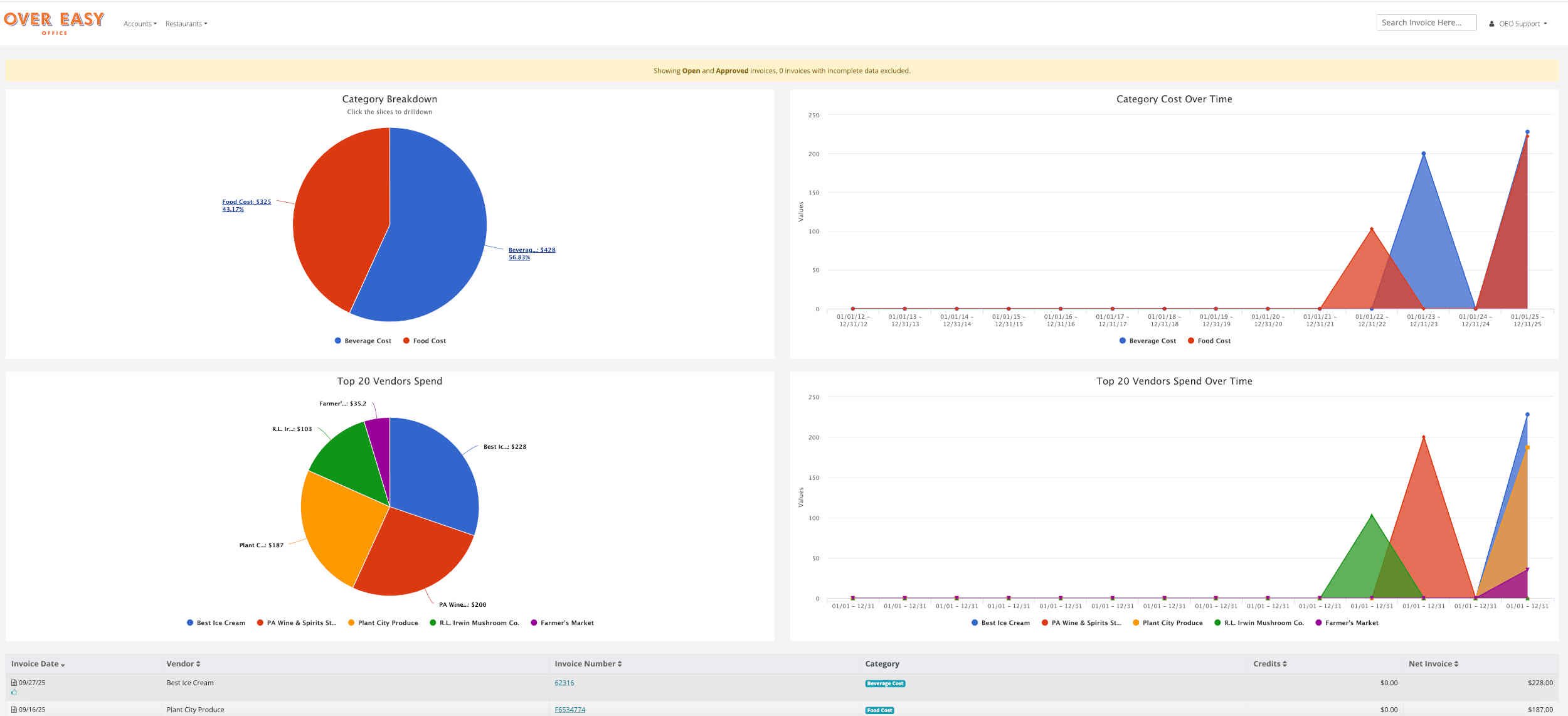Sort by Invoice Number column arrows

pos(620,663)
